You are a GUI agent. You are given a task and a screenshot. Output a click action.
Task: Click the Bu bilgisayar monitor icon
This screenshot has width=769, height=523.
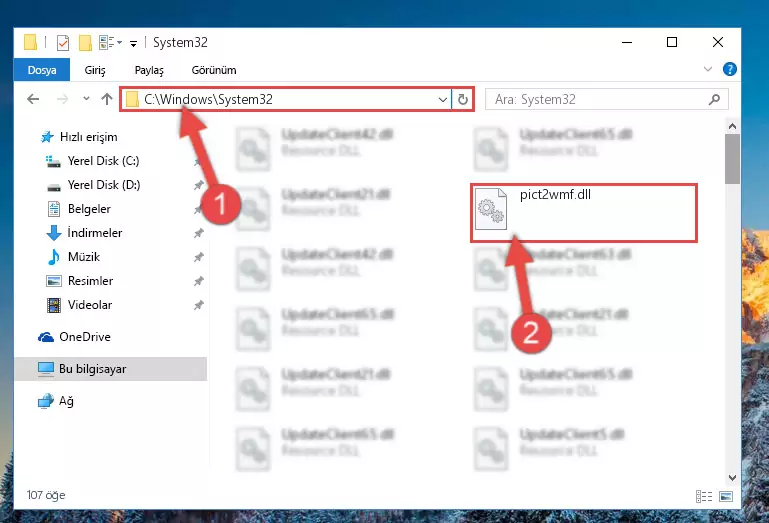(46, 369)
